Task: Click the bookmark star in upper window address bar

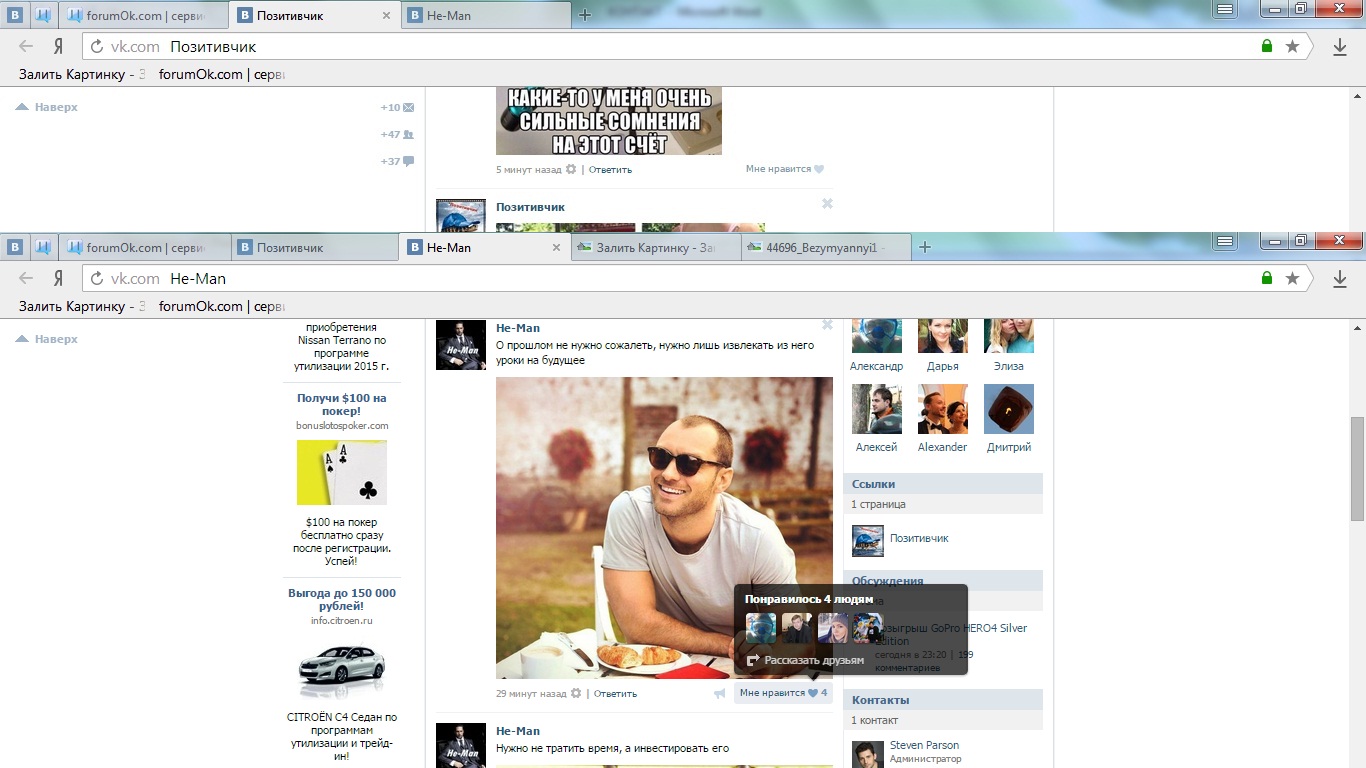Action: coord(1292,46)
